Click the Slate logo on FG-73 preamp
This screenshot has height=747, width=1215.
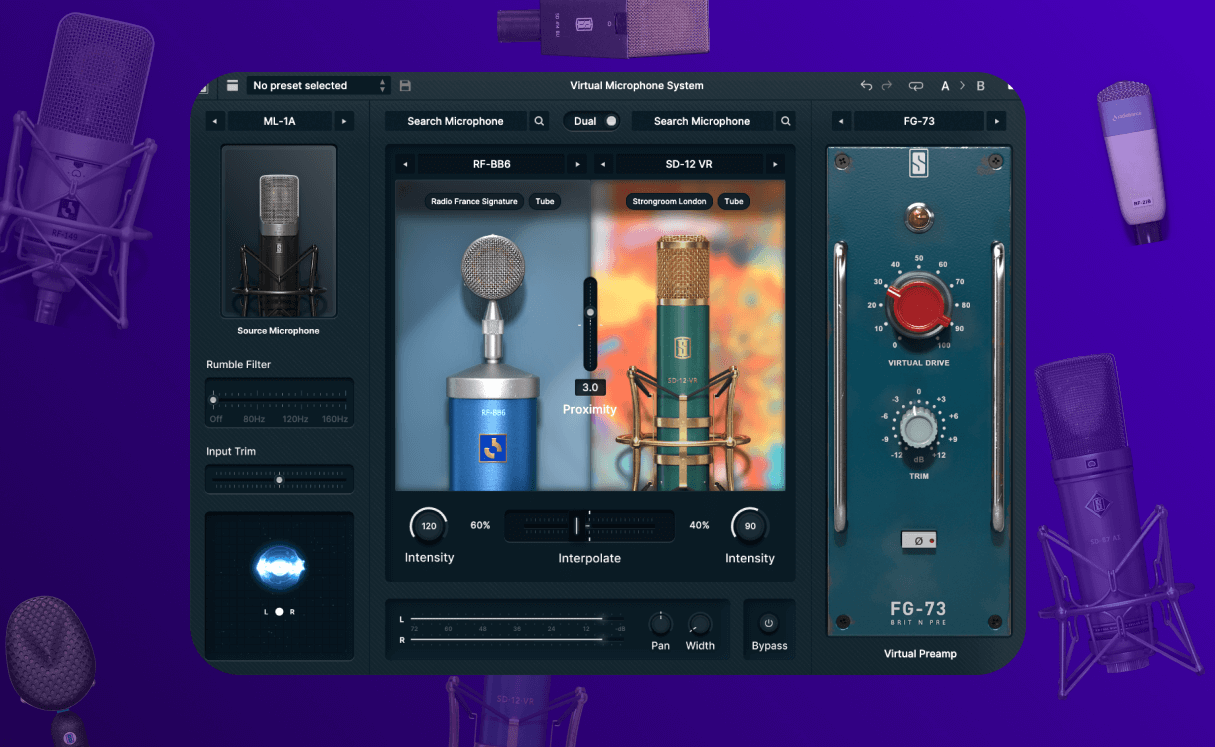pos(919,164)
